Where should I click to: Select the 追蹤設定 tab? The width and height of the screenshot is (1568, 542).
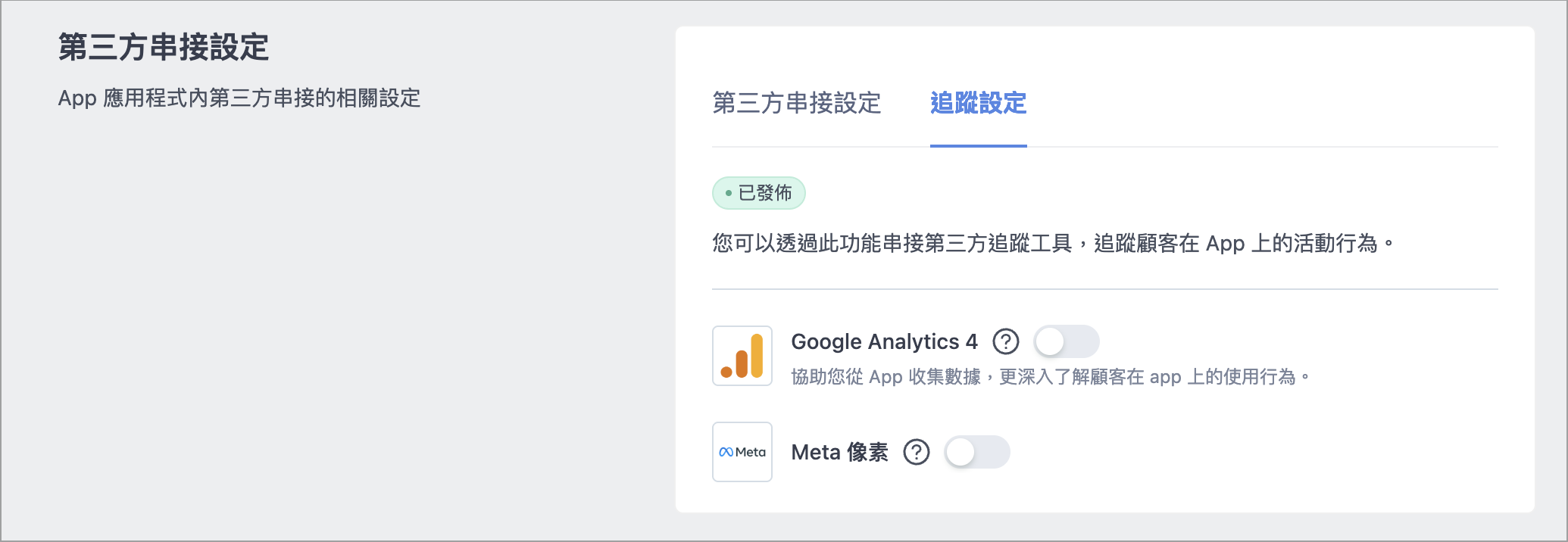(x=978, y=103)
